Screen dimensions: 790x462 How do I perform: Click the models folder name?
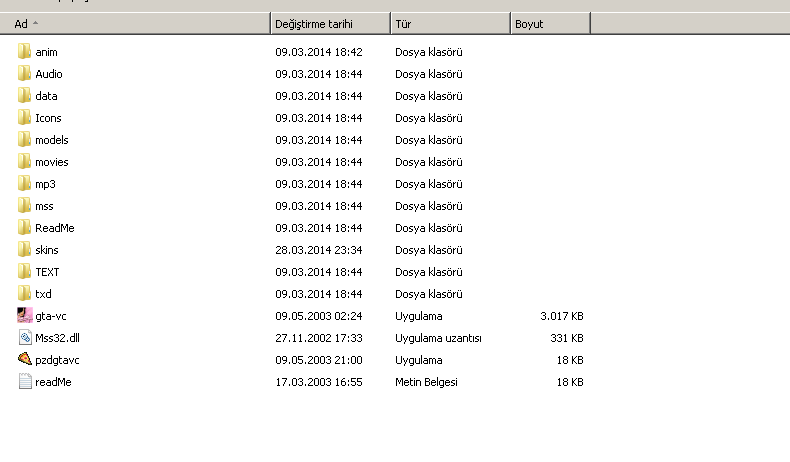click(52, 140)
